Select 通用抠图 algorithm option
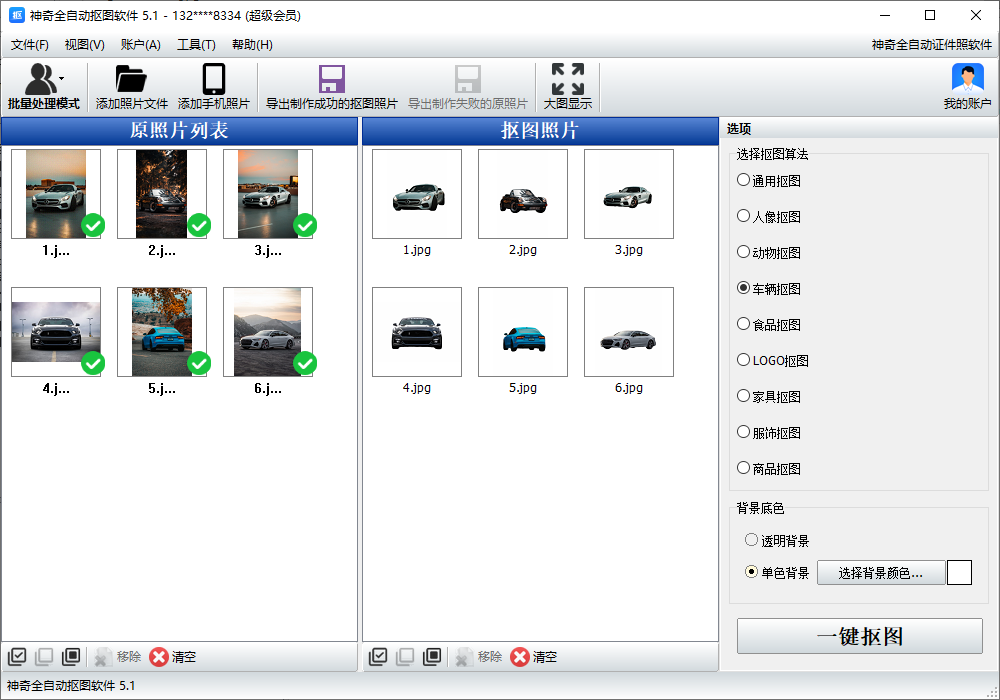1000x700 pixels. coord(743,180)
